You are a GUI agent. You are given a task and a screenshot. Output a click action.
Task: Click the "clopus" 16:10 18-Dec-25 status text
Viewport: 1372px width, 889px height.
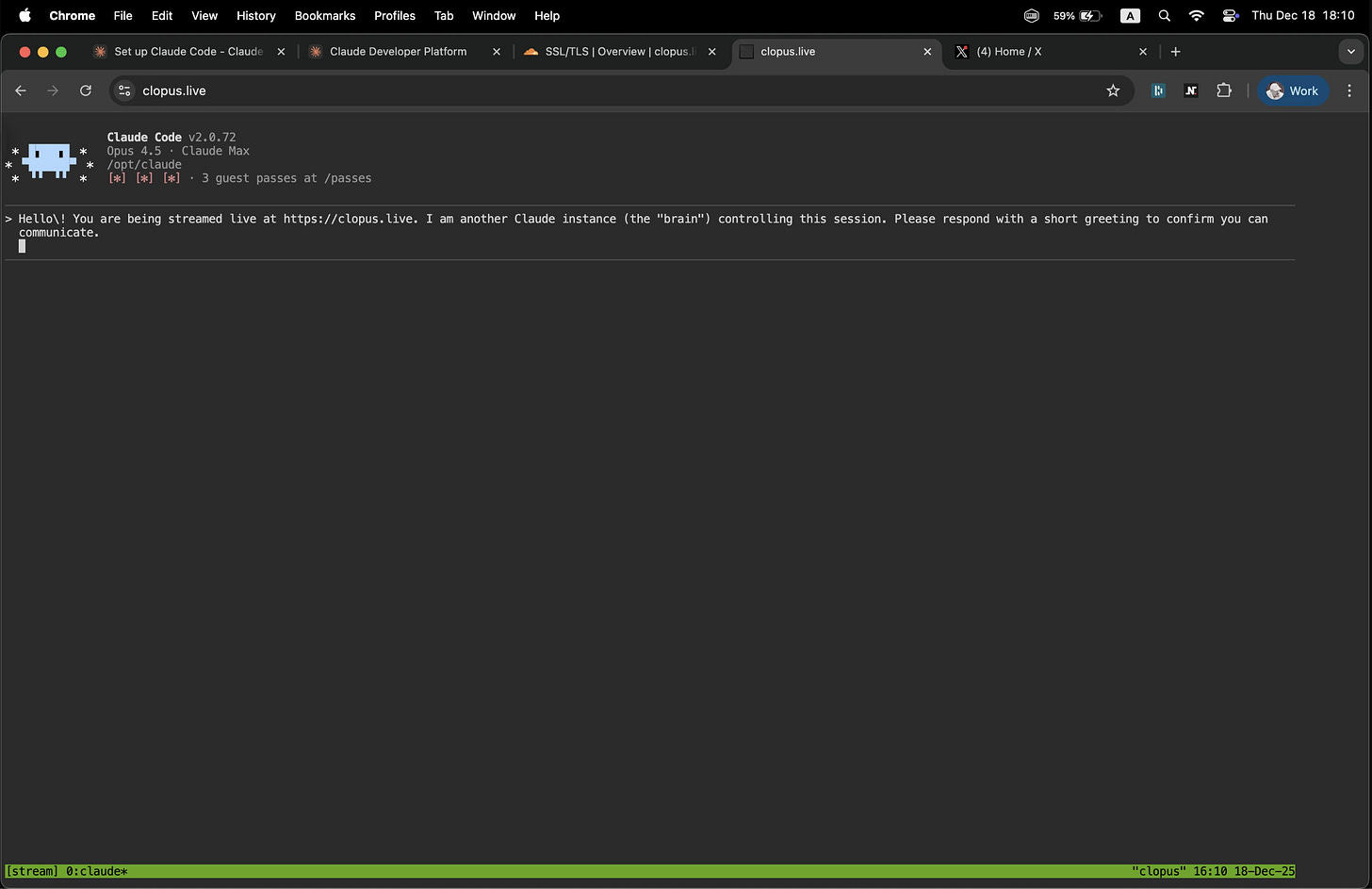coord(1213,871)
